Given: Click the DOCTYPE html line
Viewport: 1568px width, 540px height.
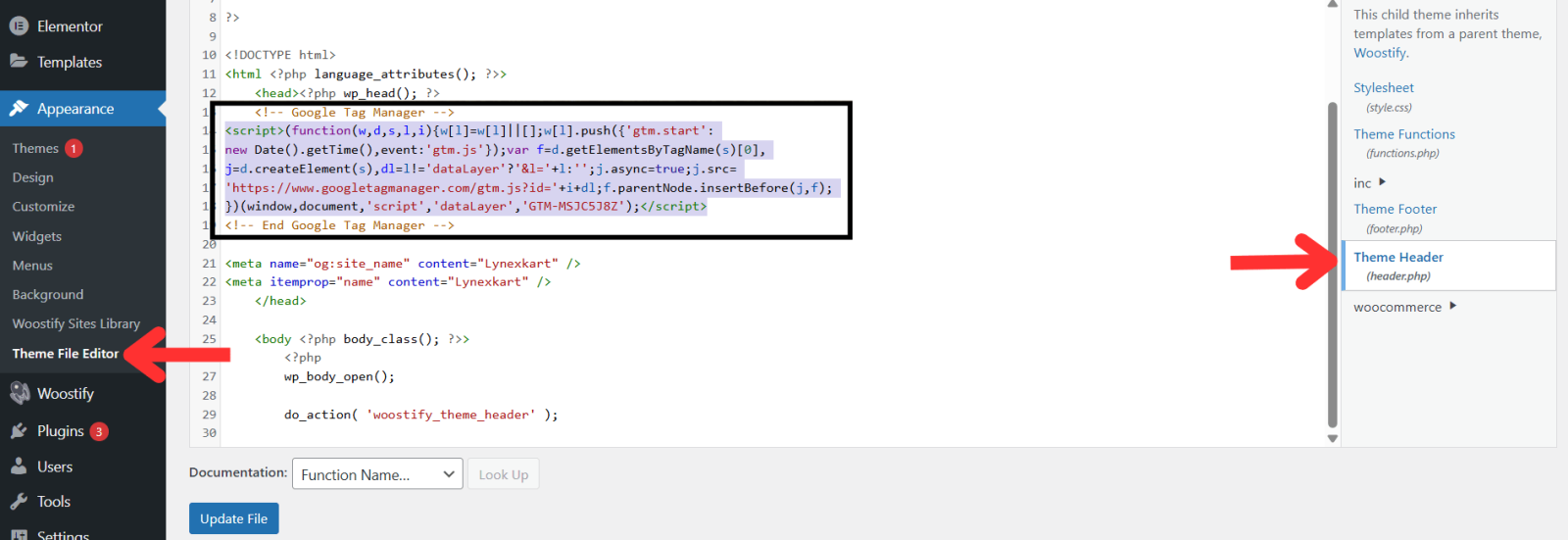Looking at the screenshot, I should click(280, 55).
